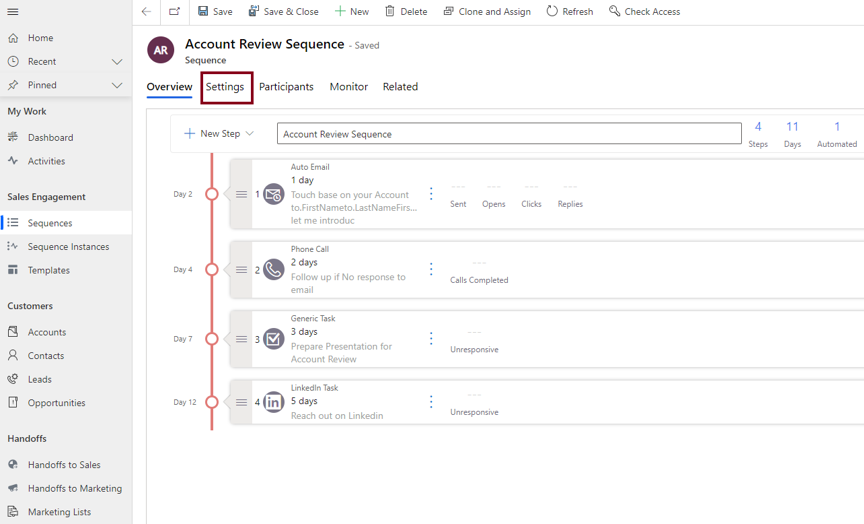Click the back arrow icon
This screenshot has width=864, height=524.
coord(146,12)
